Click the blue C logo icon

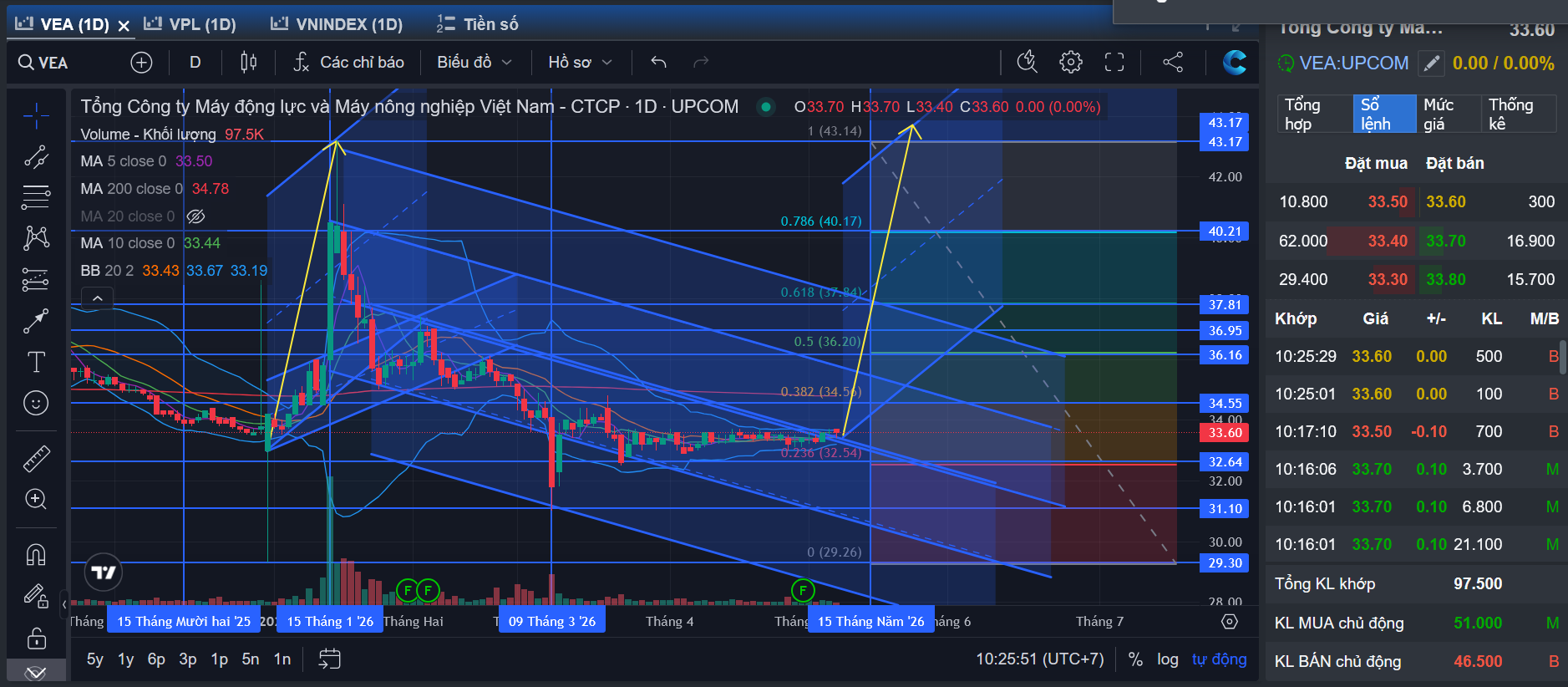1235,62
